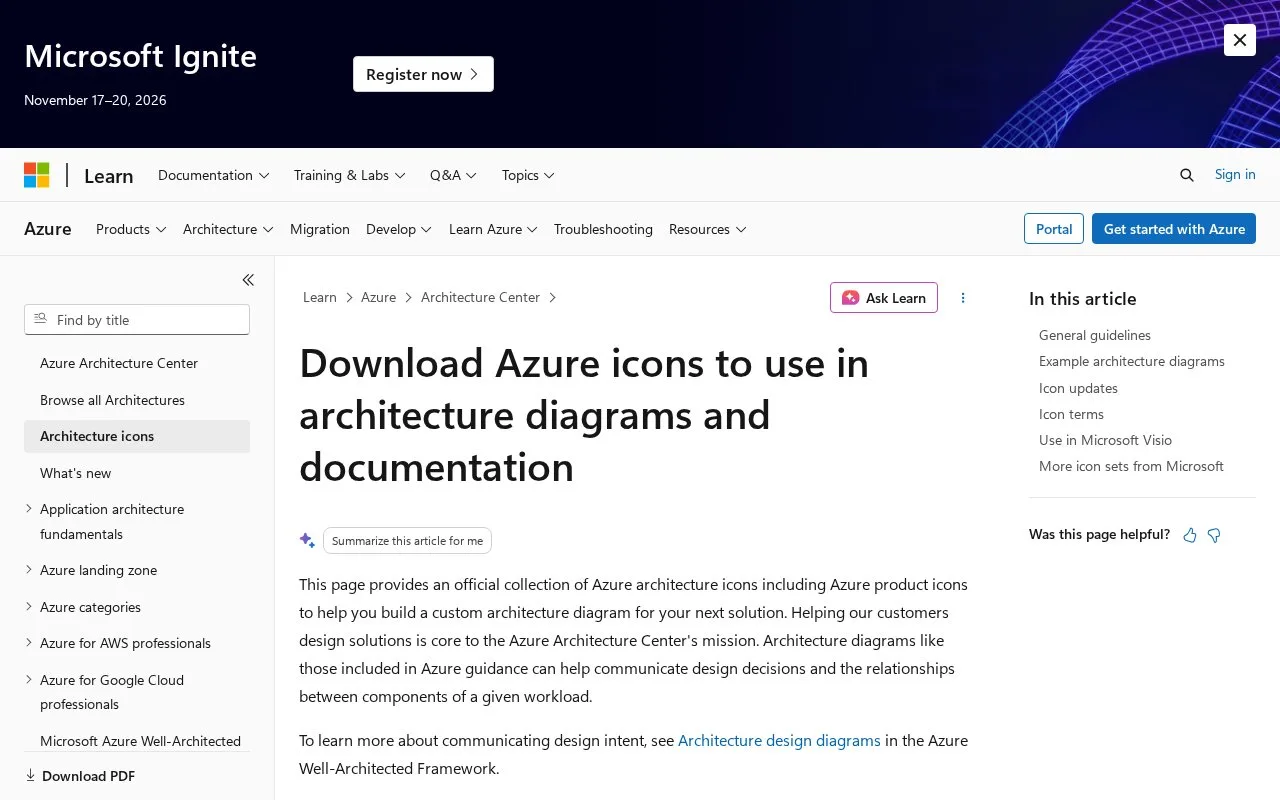Jump to Icon terms section
1280x800 pixels.
(x=1071, y=414)
